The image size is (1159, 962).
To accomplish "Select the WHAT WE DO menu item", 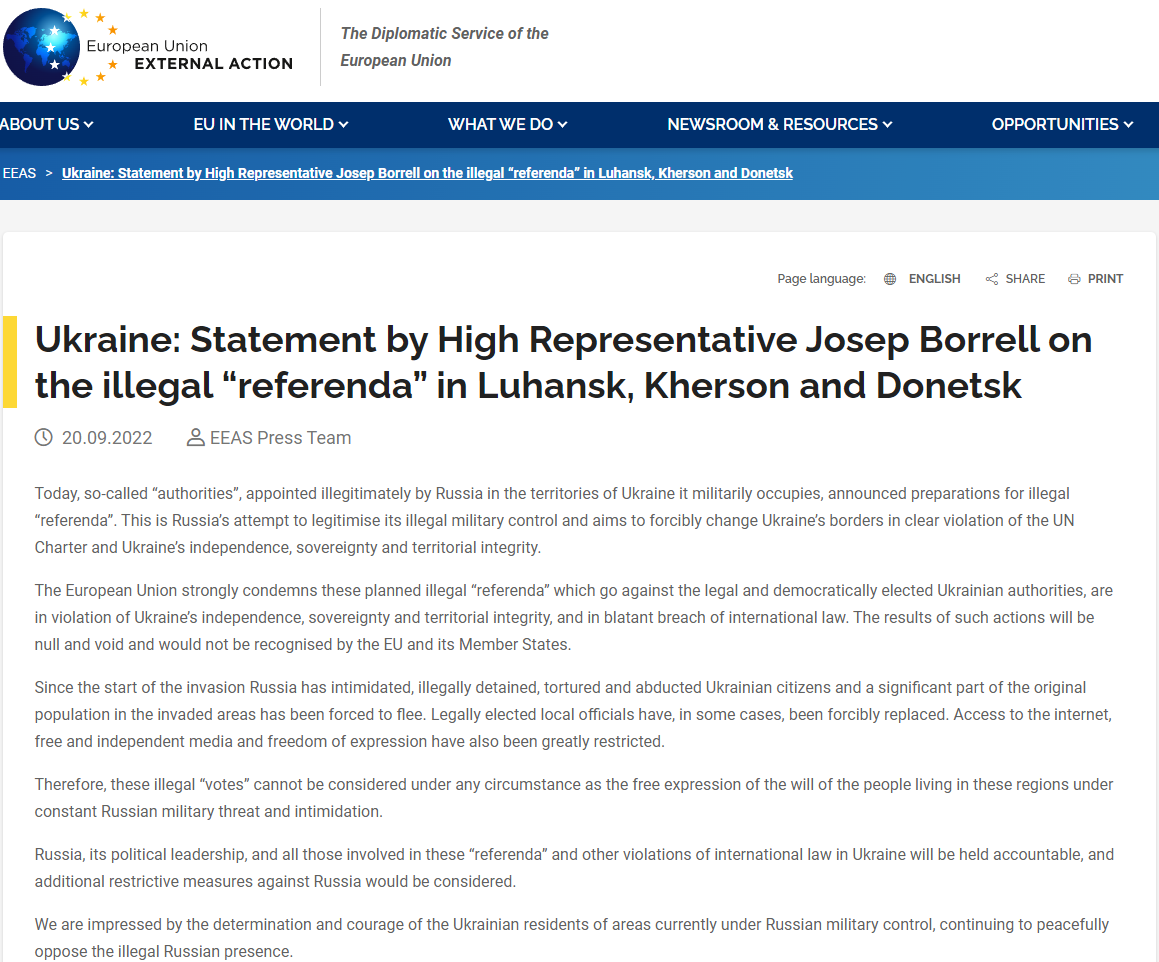I will pyautogui.click(x=500, y=125).
